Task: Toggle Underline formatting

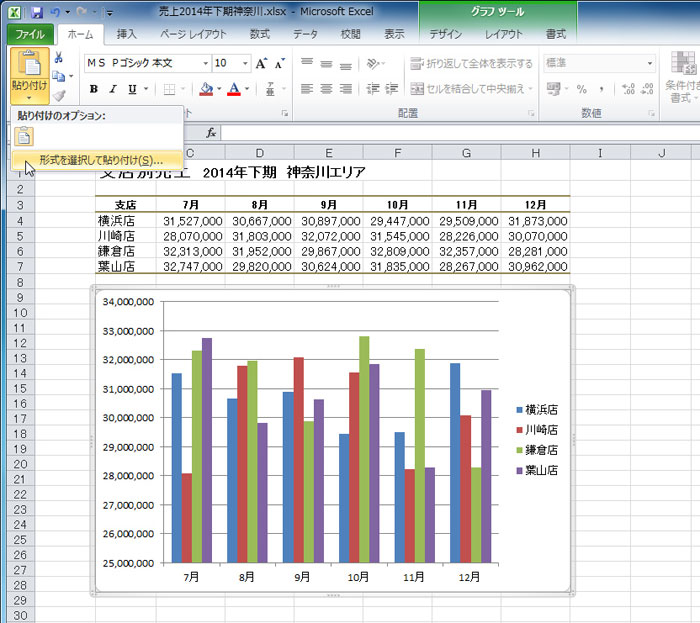Action: pyautogui.click(x=132, y=89)
